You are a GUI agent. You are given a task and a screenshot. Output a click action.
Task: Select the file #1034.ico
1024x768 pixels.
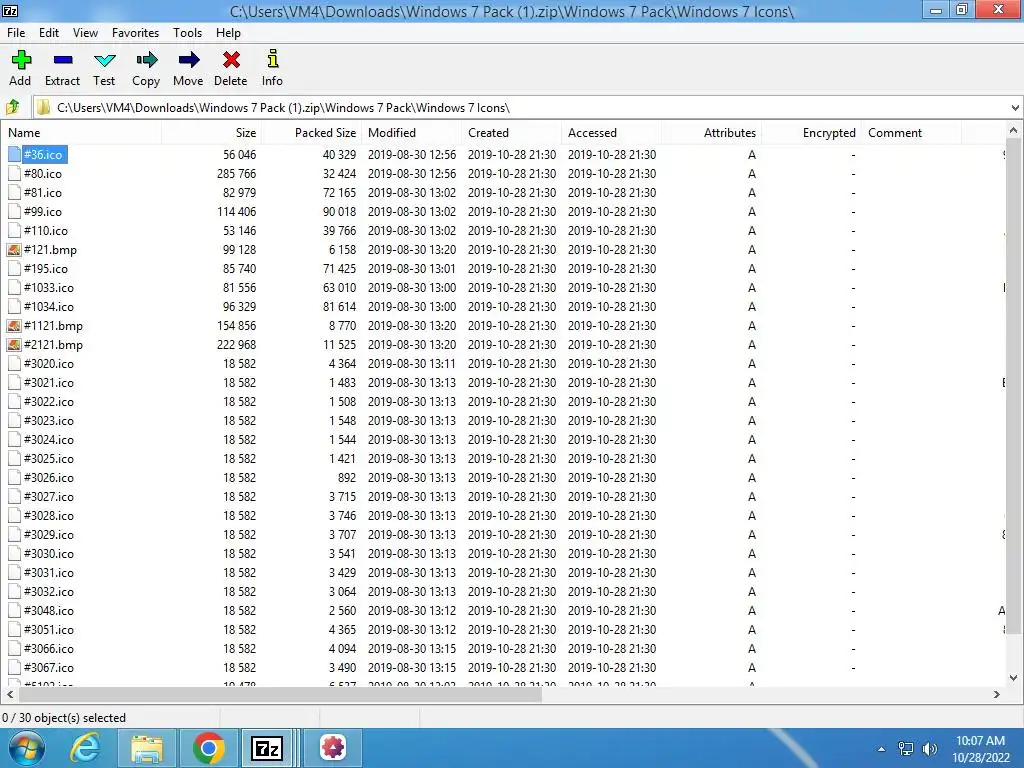[x=49, y=306]
